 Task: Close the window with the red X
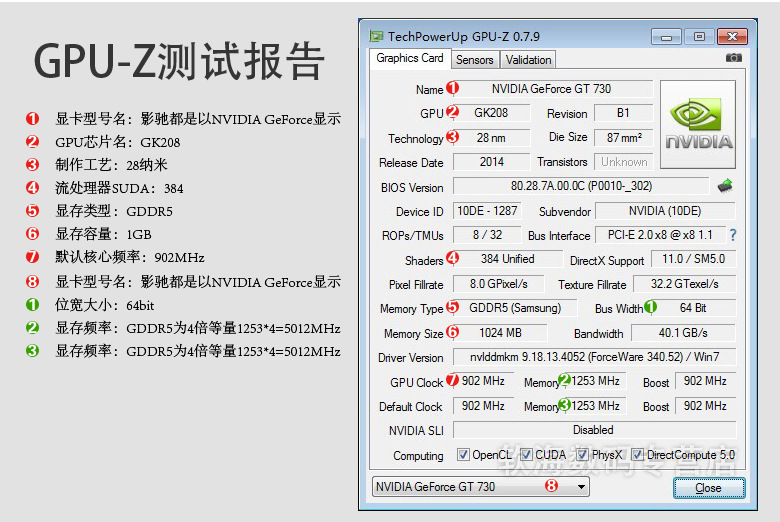[732, 37]
